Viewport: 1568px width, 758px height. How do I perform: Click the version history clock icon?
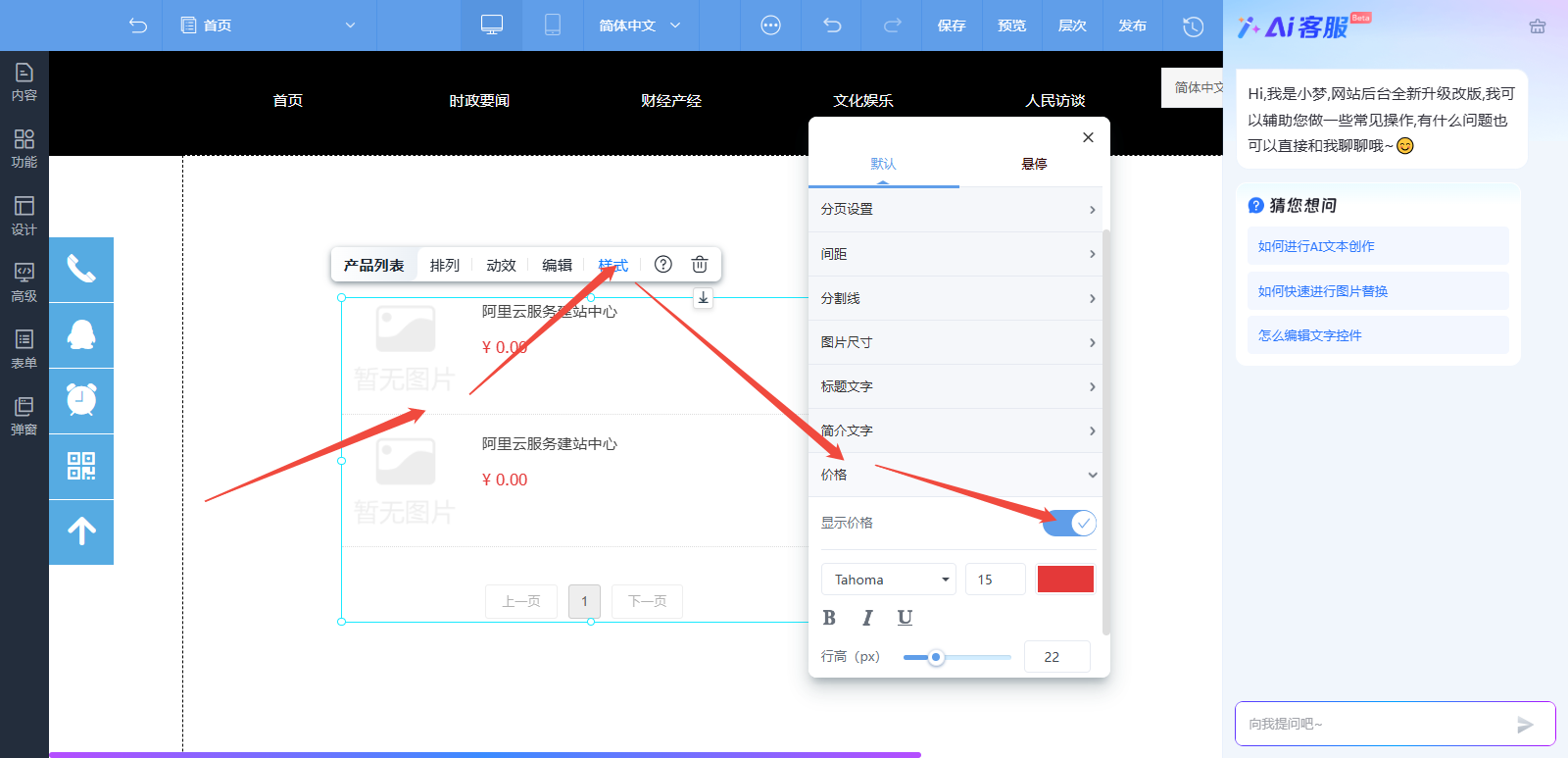1193,25
